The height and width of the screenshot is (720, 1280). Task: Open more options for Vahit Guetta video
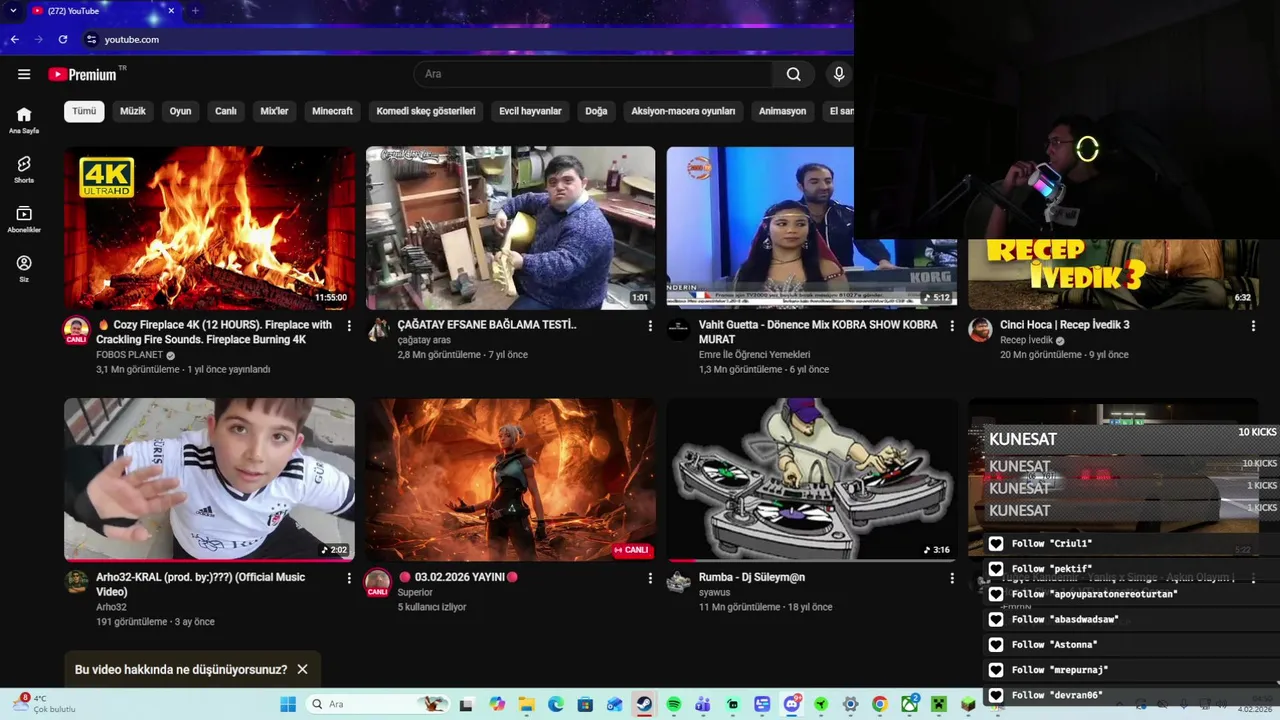(952, 326)
